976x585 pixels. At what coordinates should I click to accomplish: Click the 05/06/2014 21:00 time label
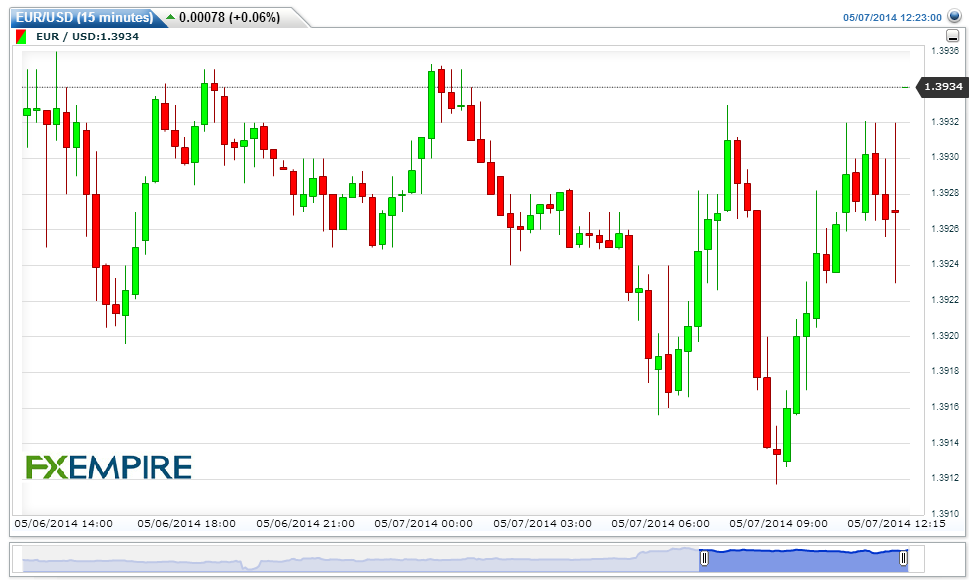click(306, 523)
